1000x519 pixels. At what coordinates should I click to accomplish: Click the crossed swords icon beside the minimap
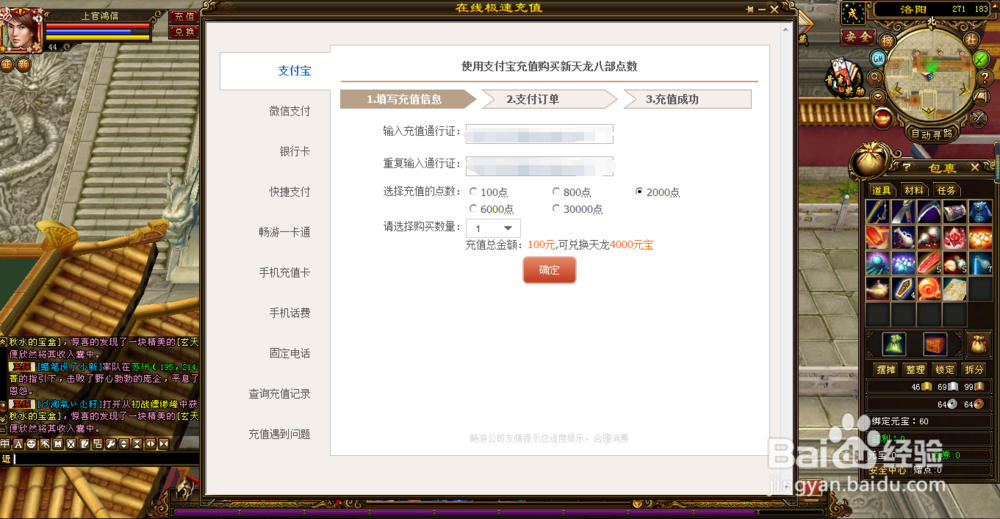[x=979, y=118]
